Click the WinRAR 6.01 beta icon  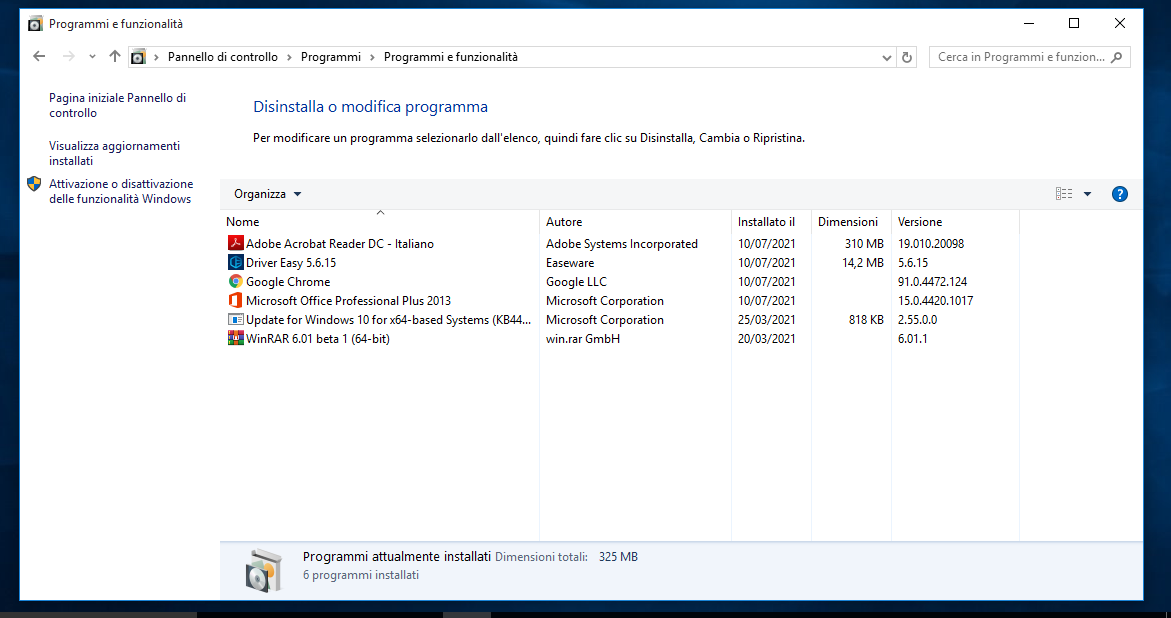[235, 338]
